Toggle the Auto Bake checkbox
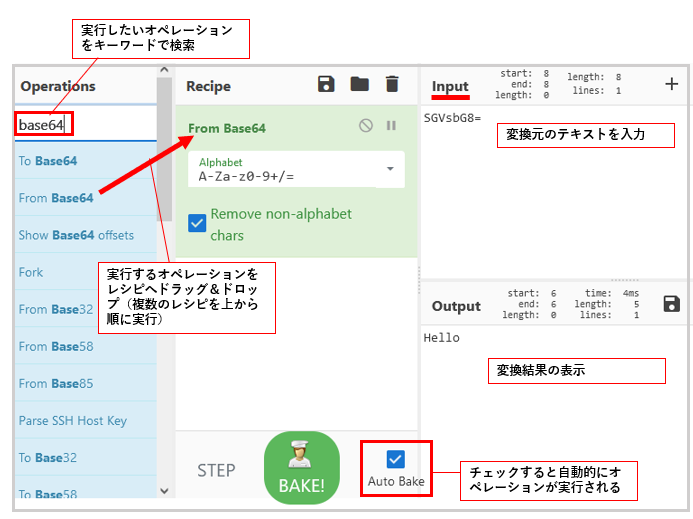 click(395, 459)
